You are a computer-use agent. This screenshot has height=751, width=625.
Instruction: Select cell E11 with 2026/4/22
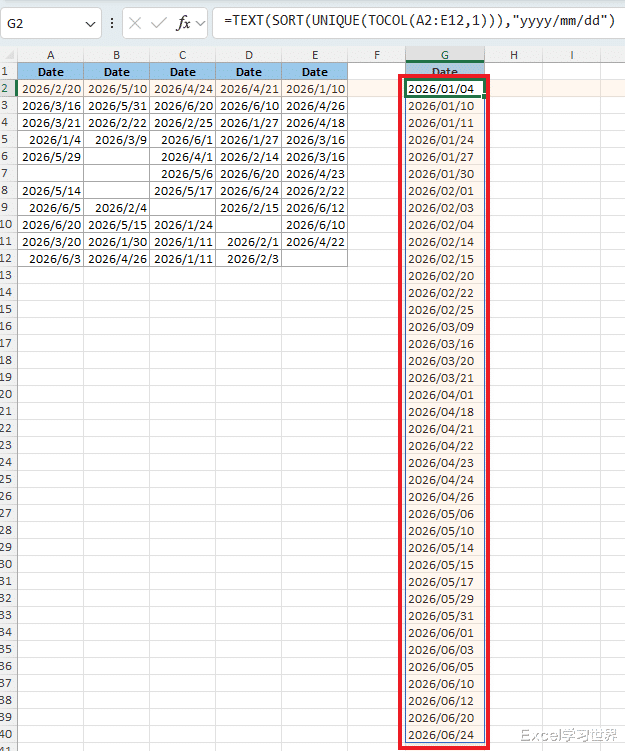click(315, 242)
